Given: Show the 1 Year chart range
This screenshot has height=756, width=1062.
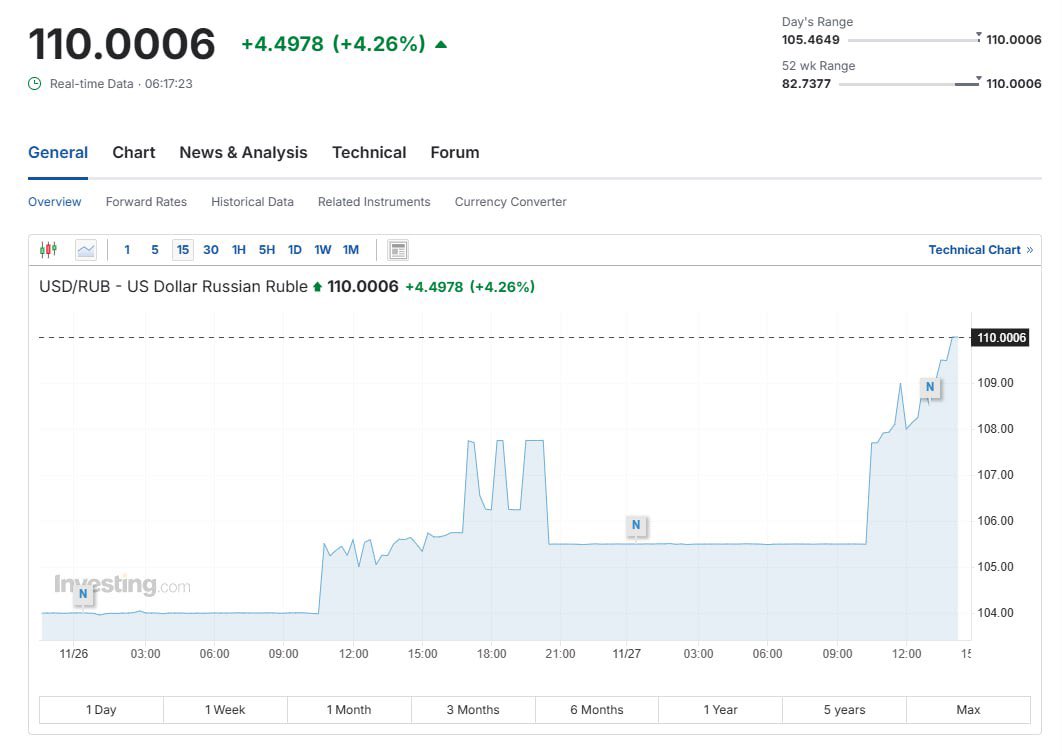Looking at the screenshot, I should (720, 710).
